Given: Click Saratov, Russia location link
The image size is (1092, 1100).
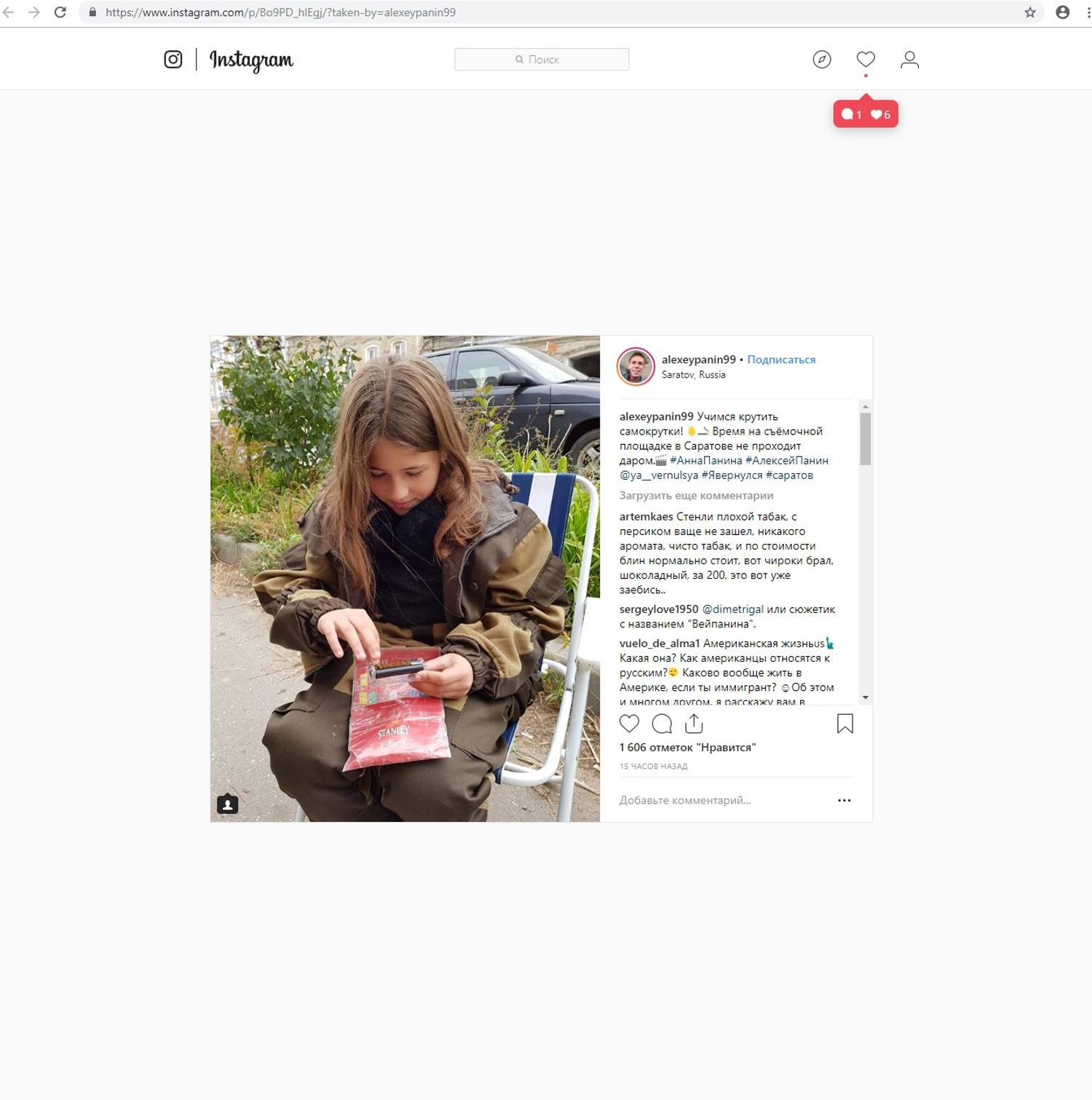Looking at the screenshot, I should tap(693, 374).
